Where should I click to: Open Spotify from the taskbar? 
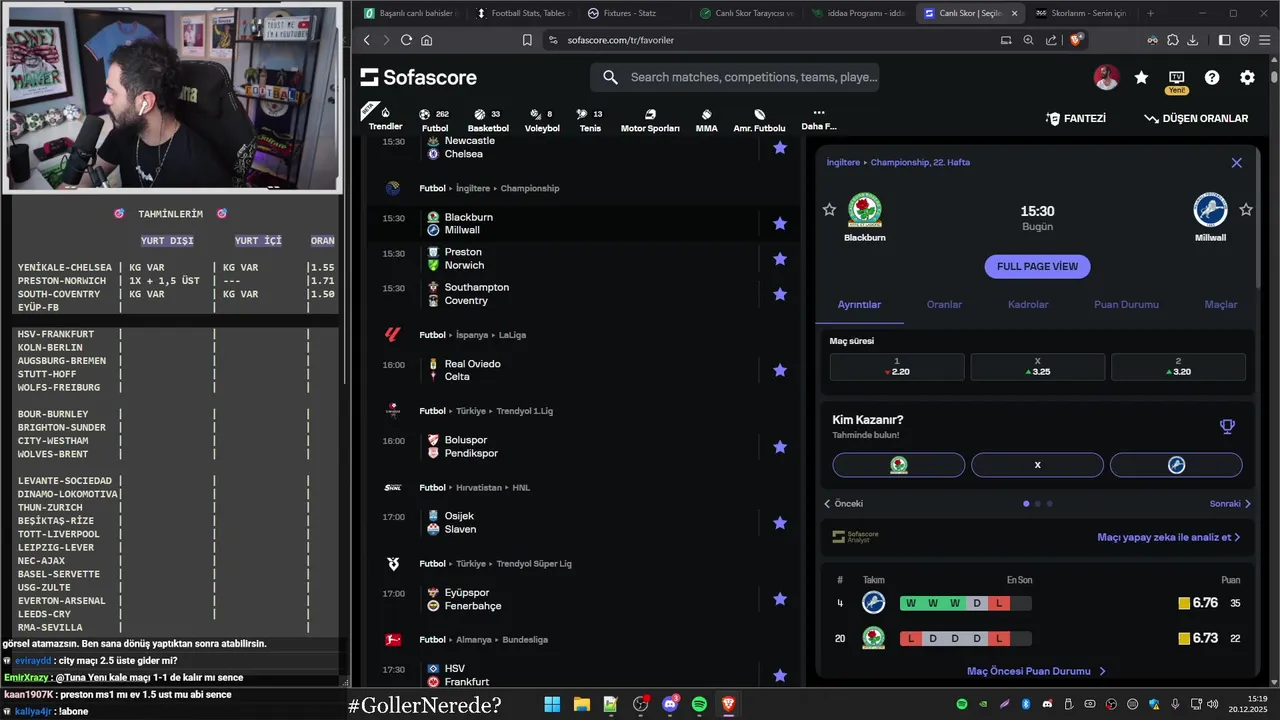coord(699,705)
